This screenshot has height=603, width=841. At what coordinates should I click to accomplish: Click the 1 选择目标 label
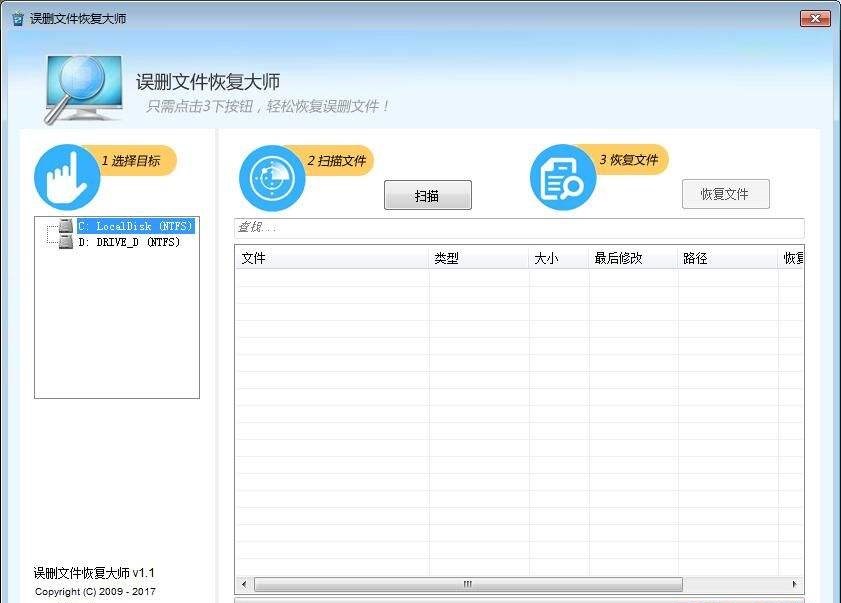tap(131, 160)
